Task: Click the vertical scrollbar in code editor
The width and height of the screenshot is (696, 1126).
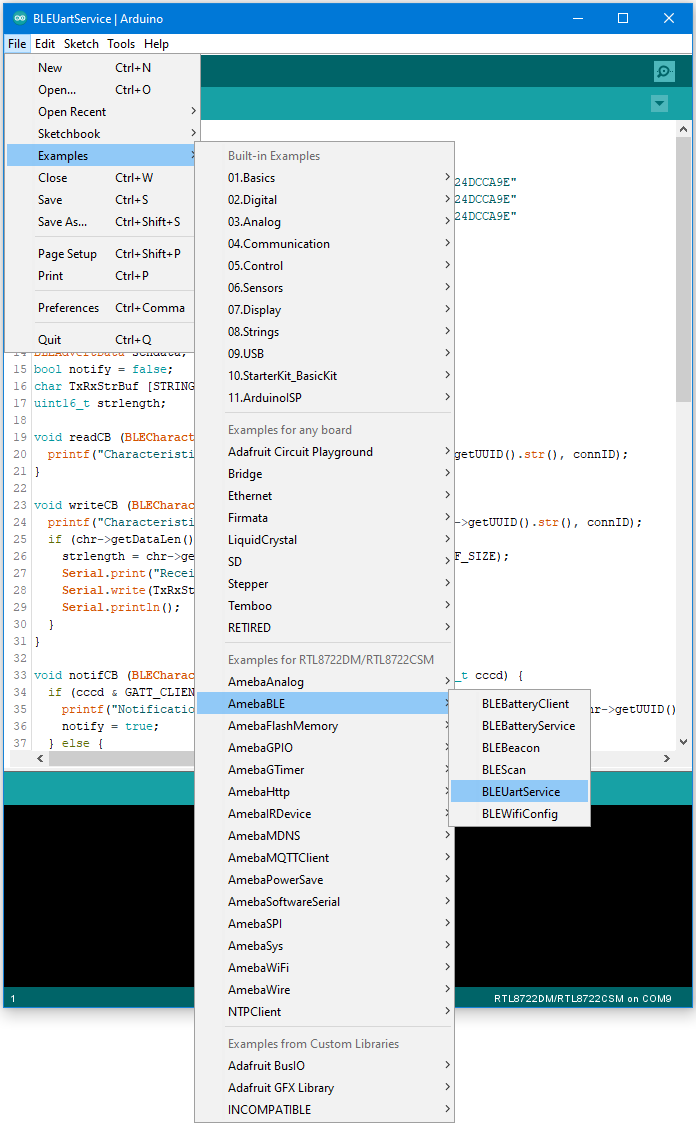Action: [x=683, y=300]
